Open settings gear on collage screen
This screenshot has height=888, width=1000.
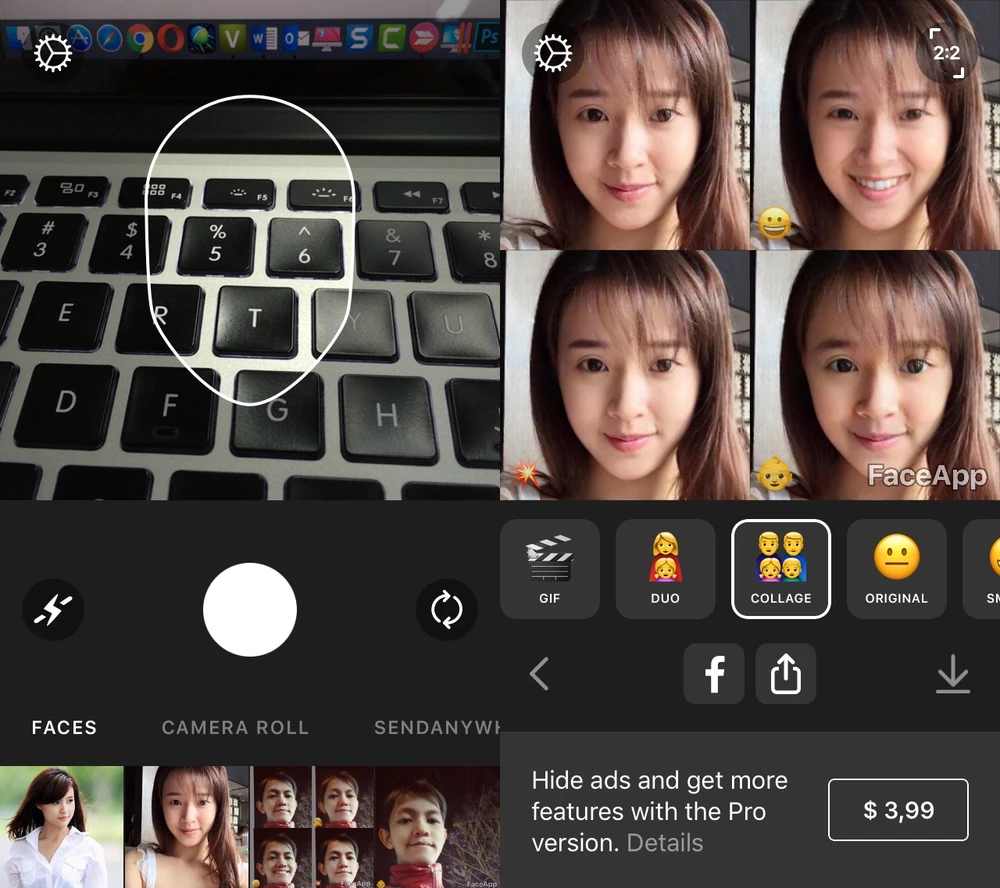553,54
